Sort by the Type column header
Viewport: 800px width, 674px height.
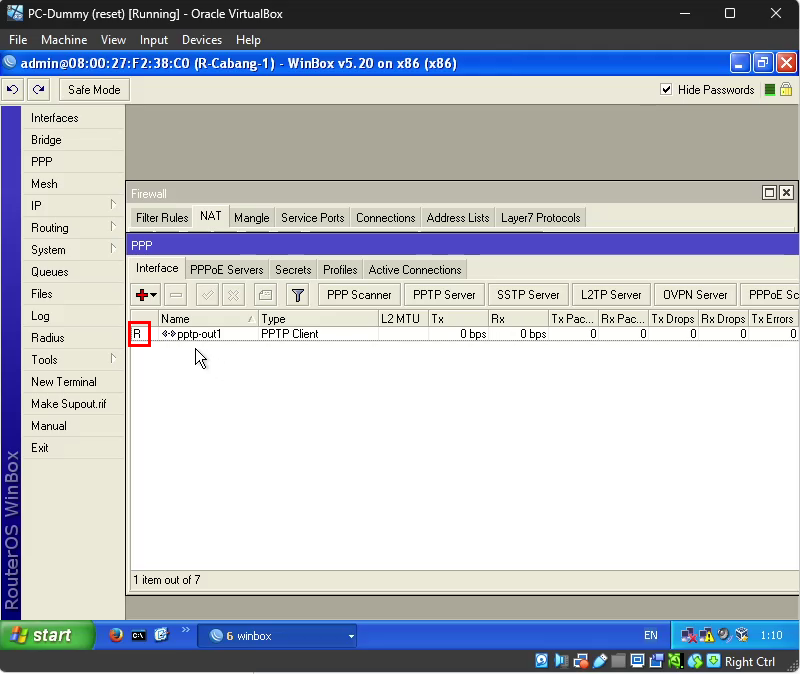click(318, 319)
